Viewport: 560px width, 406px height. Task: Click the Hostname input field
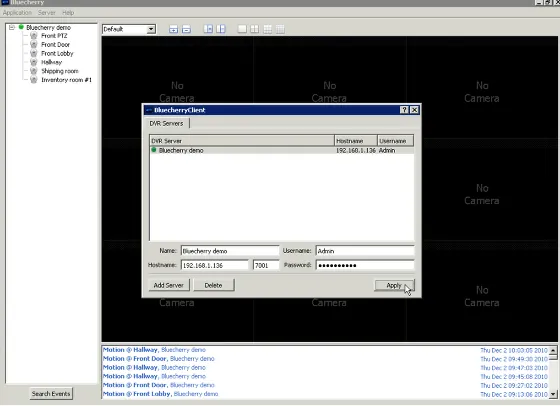click(x=215, y=265)
